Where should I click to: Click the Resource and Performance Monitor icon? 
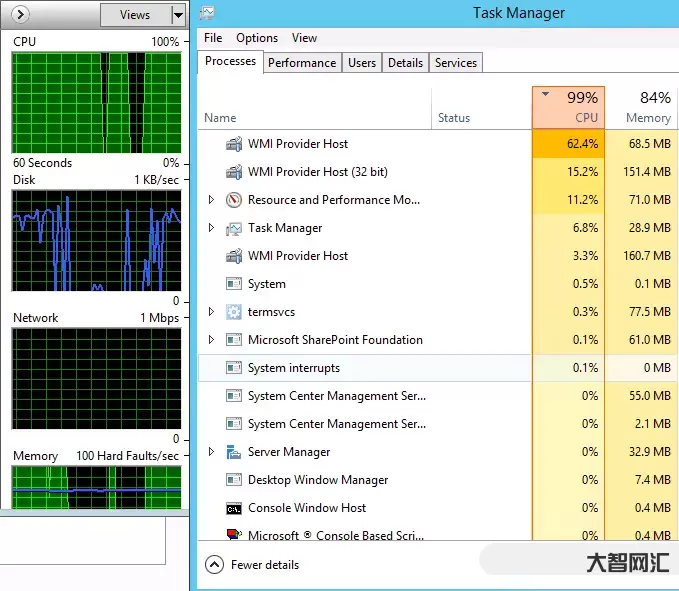point(233,200)
